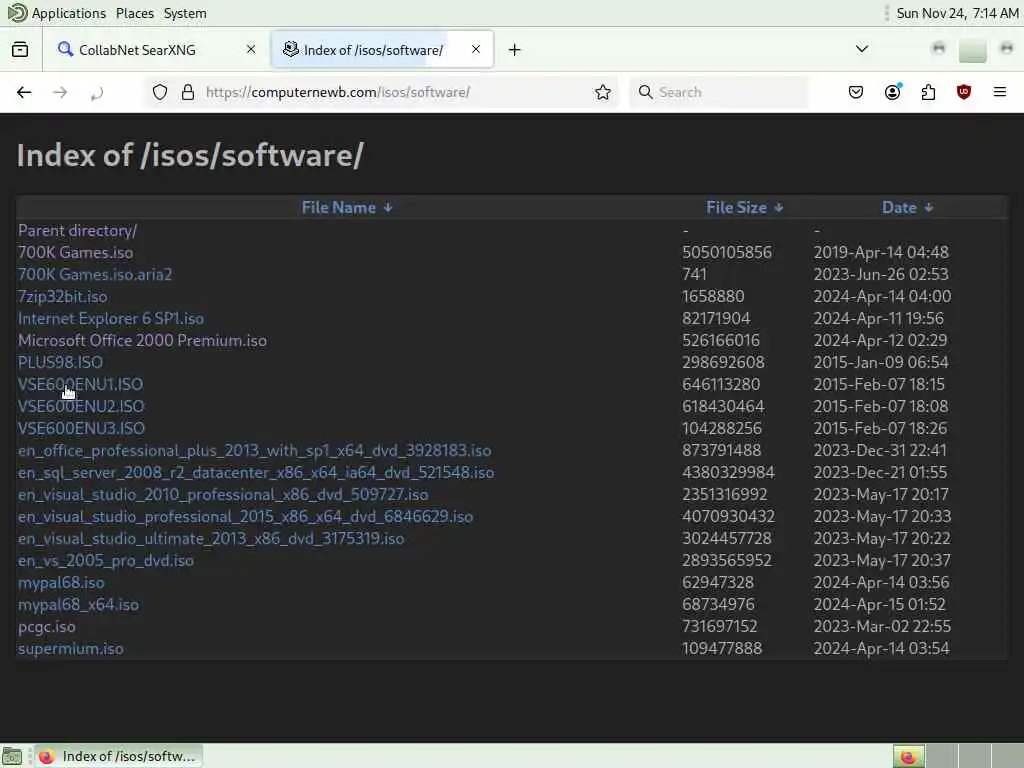The width and height of the screenshot is (1024, 768).
Task: Sort listing by File Name
Action: click(346, 208)
